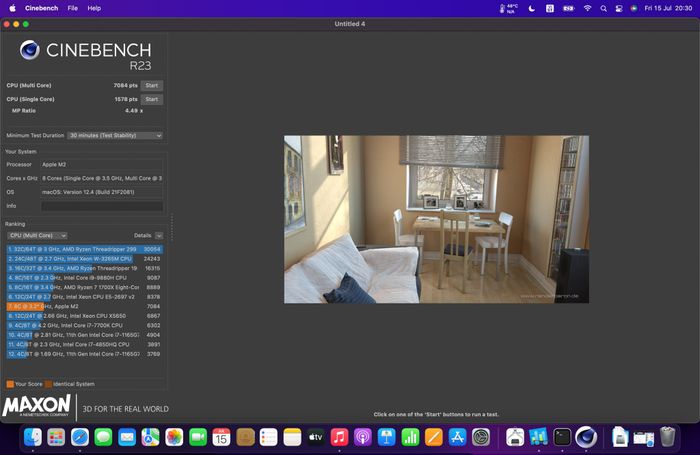The image size is (700, 455).
Task: Open the Apple menu
Action: coord(12,8)
